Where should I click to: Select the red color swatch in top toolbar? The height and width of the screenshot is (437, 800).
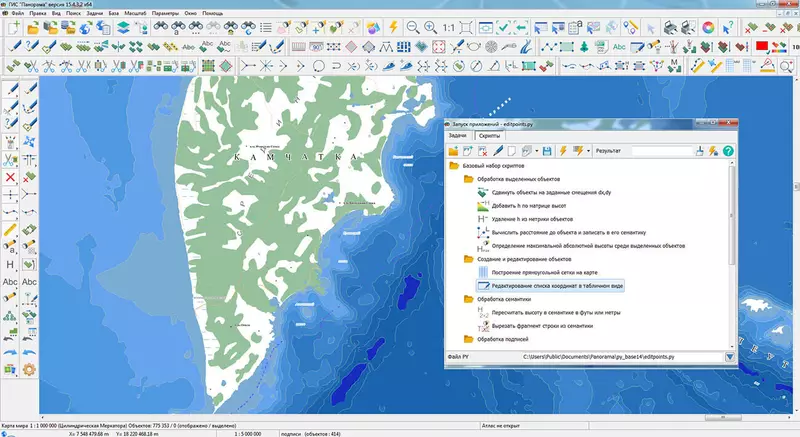tap(761, 46)
